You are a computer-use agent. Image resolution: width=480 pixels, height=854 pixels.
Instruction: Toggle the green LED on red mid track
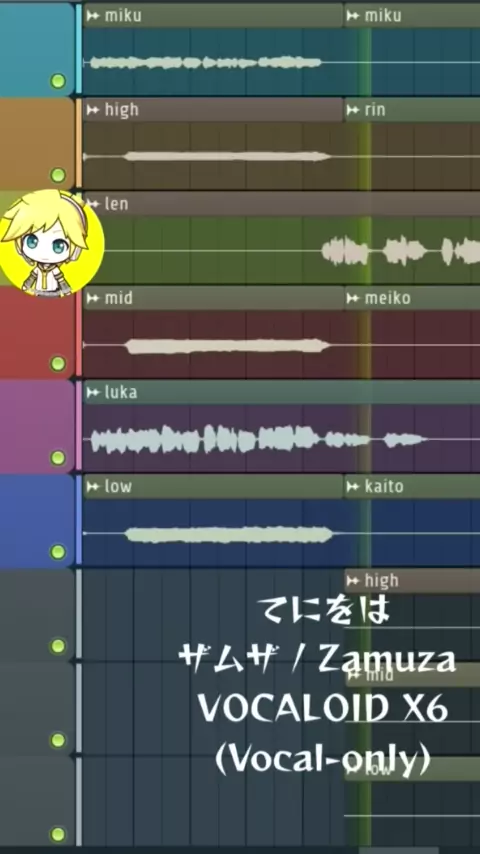pos(58,363)
